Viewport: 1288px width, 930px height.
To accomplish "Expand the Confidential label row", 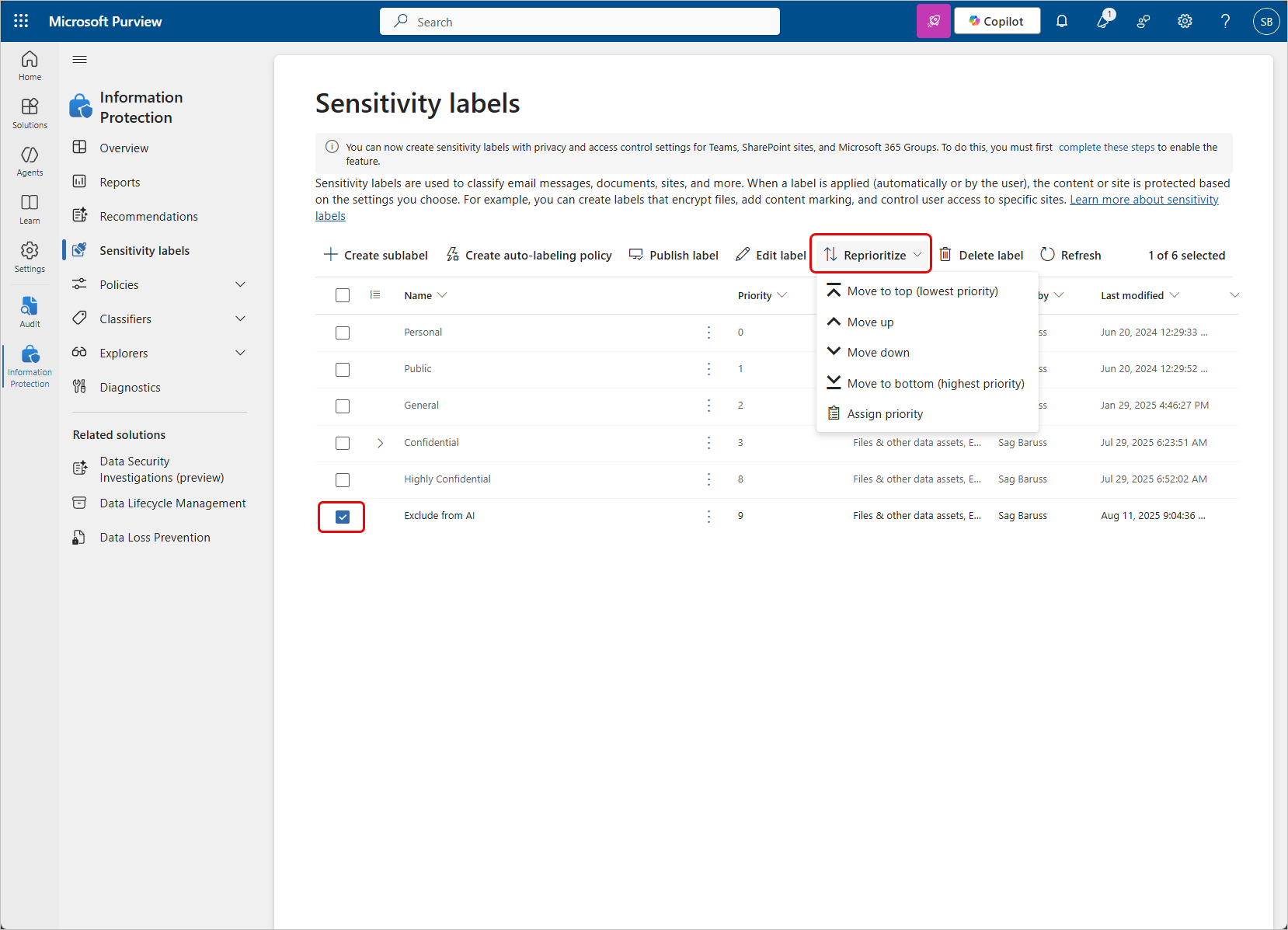I will coord(380,443).
